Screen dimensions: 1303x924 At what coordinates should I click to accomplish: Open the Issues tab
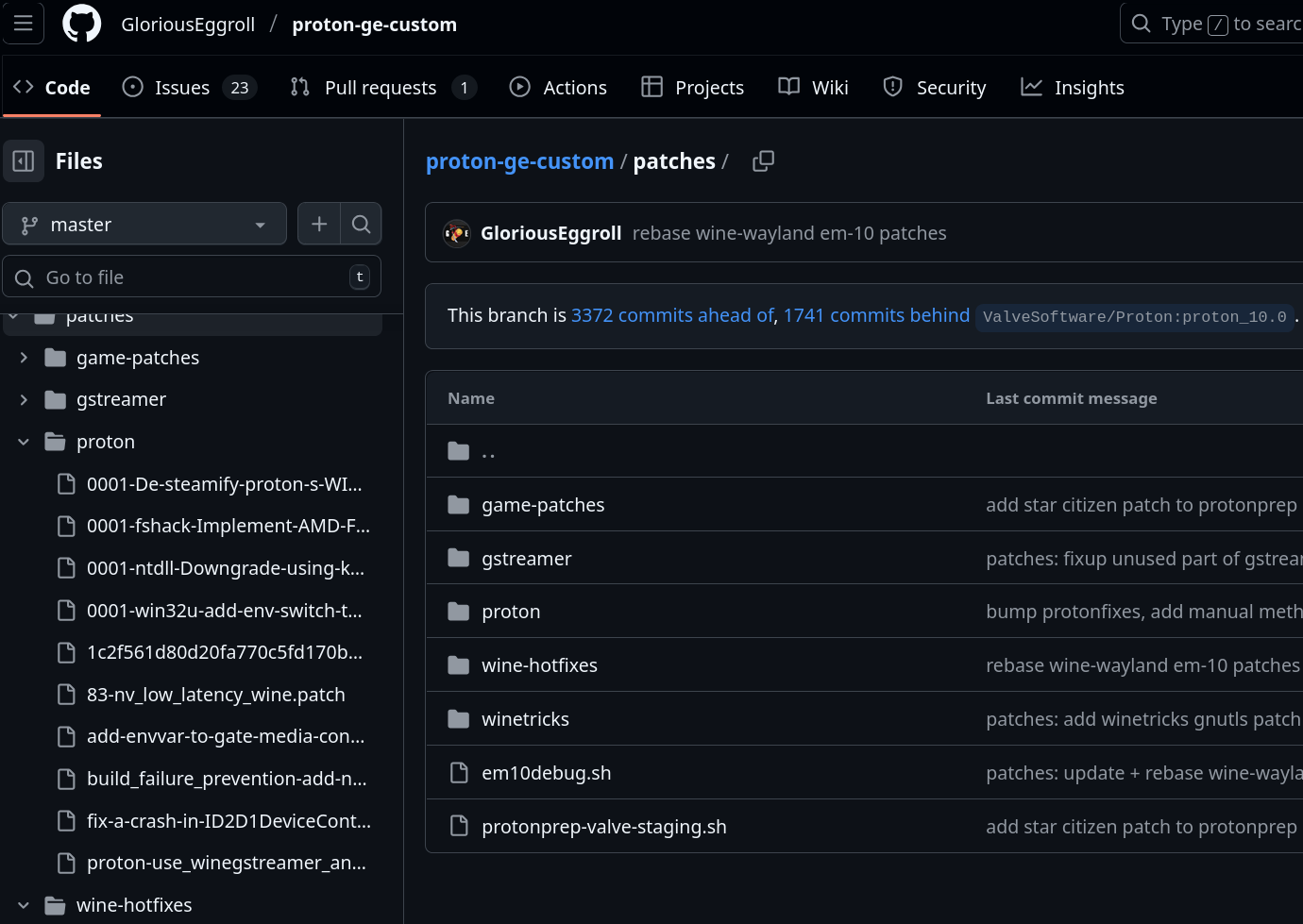[x=190, y=88]
